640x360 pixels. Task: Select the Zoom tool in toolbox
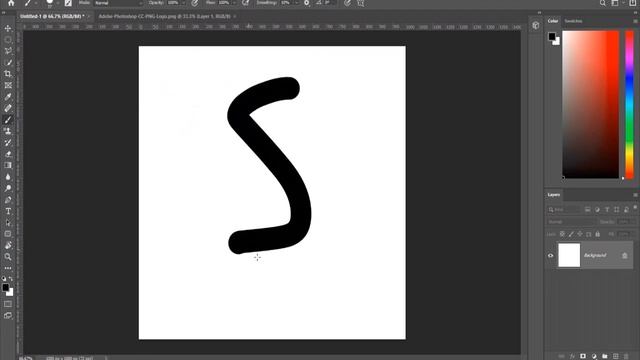point(8,257)
